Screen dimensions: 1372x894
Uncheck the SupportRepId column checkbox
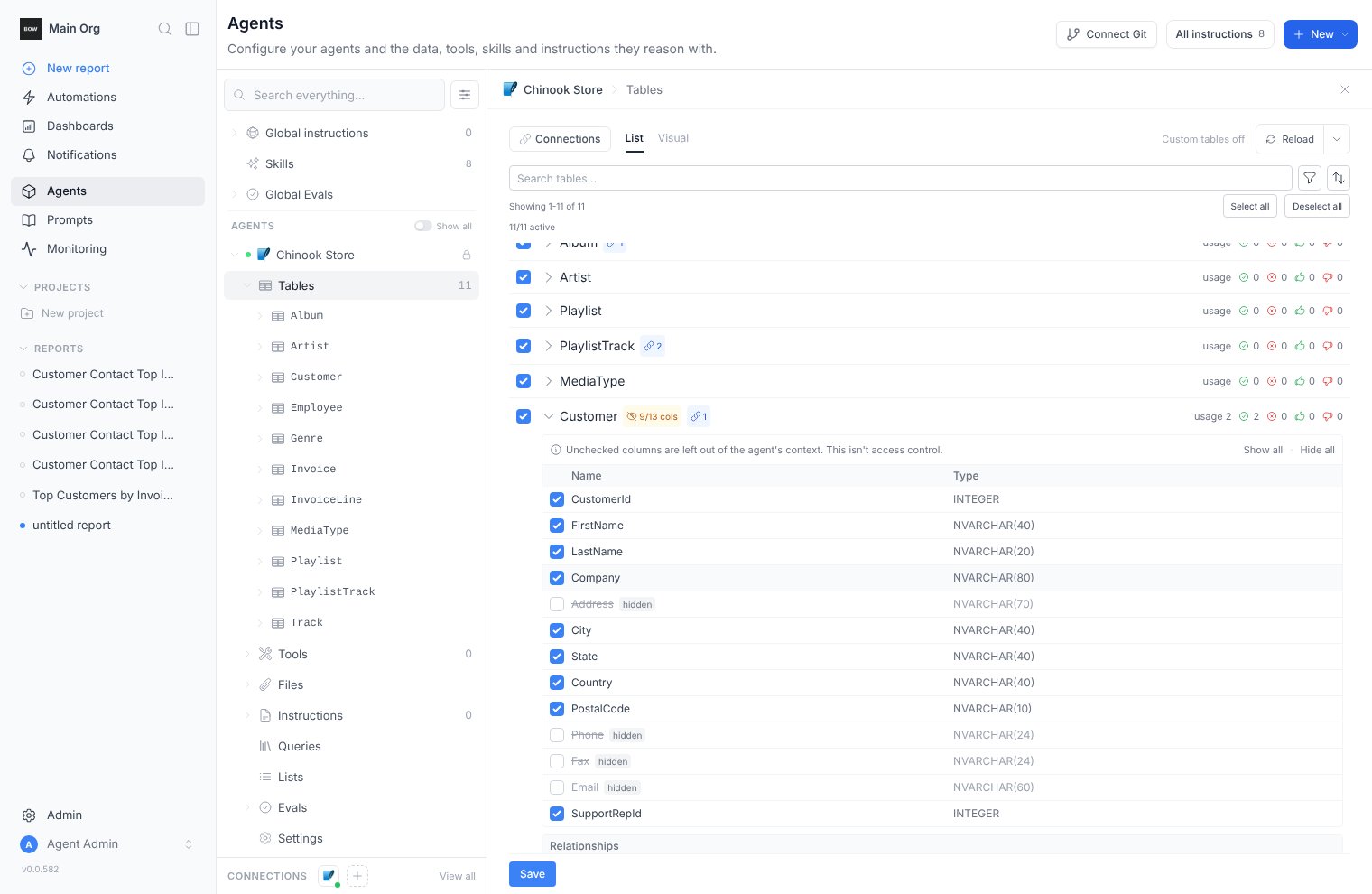point(557,814)
